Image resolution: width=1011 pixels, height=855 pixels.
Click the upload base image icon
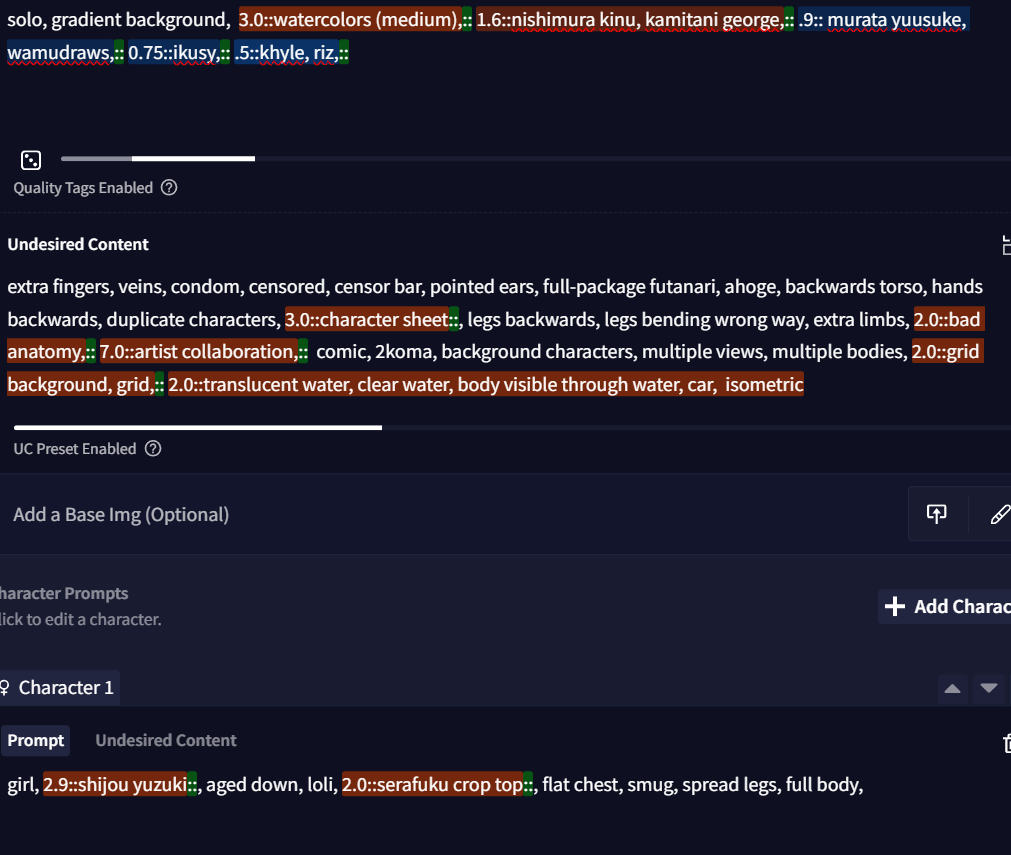936,514
